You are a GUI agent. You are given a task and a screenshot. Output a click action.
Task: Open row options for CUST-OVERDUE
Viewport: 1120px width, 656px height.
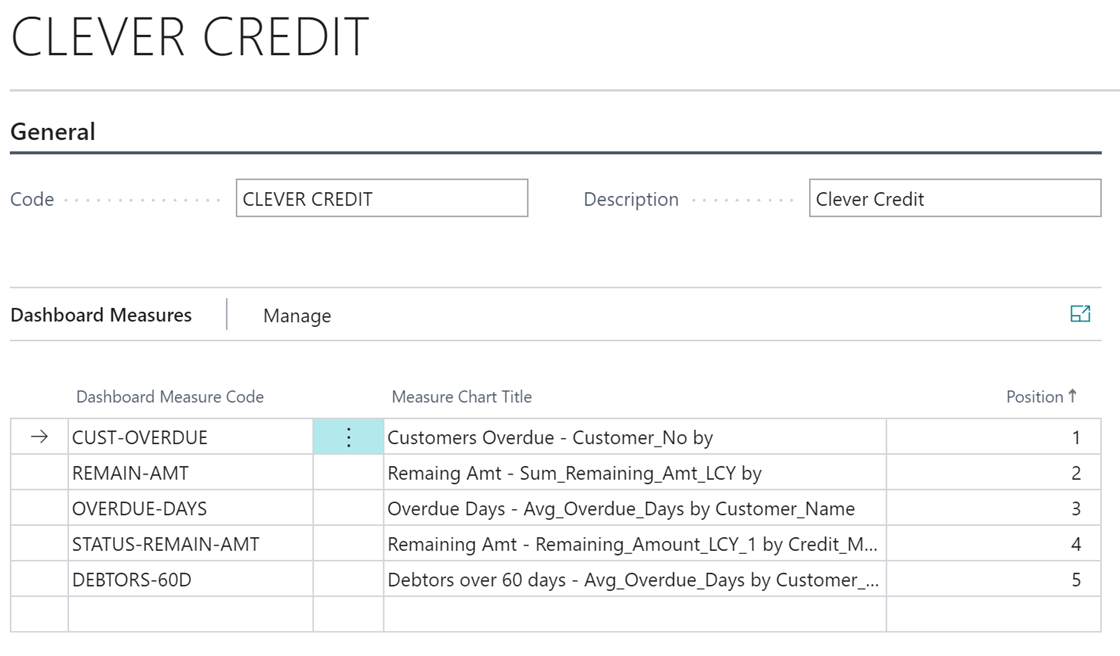349,437
